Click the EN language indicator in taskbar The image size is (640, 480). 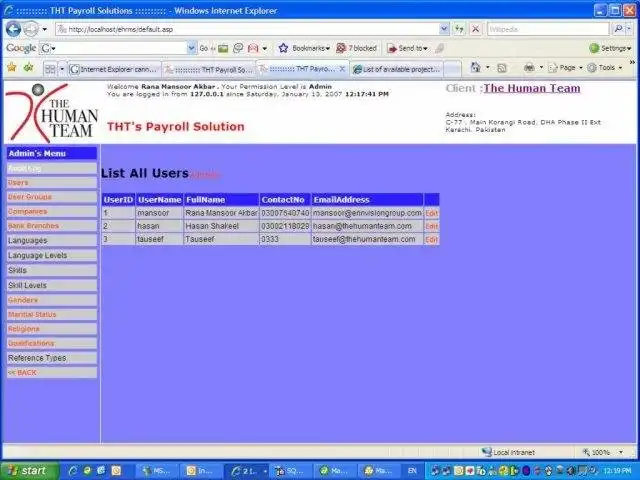coord(412,471)
